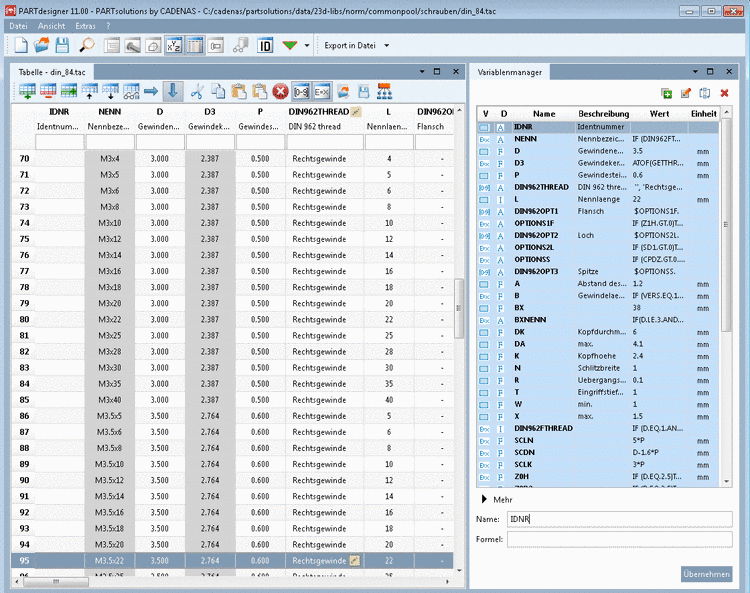750x593 pixels.
Task: Click the red delete circle icon in table toolbar
Action: pos(280,91)
